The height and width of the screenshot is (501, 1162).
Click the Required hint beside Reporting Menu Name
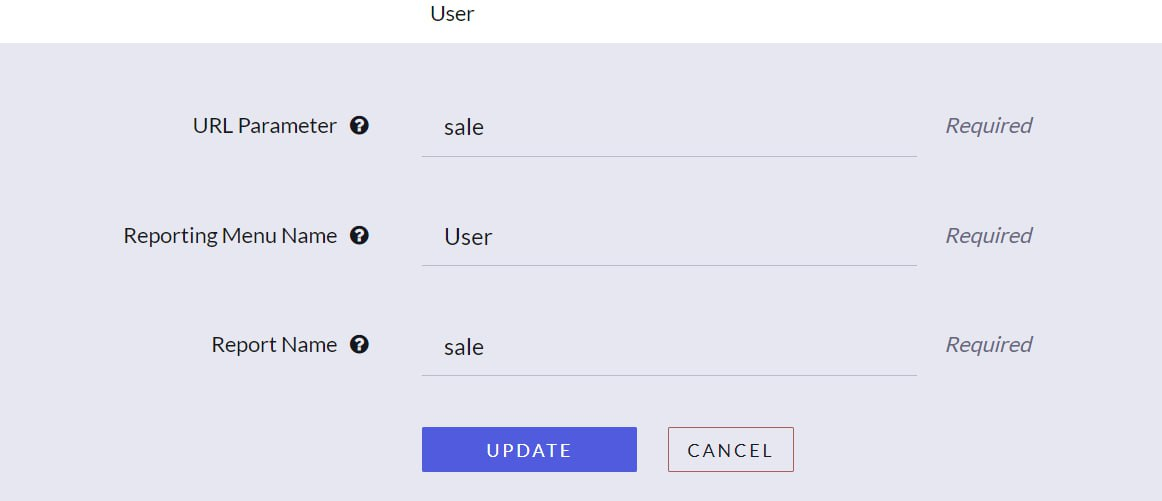click(x=989, y=236)
